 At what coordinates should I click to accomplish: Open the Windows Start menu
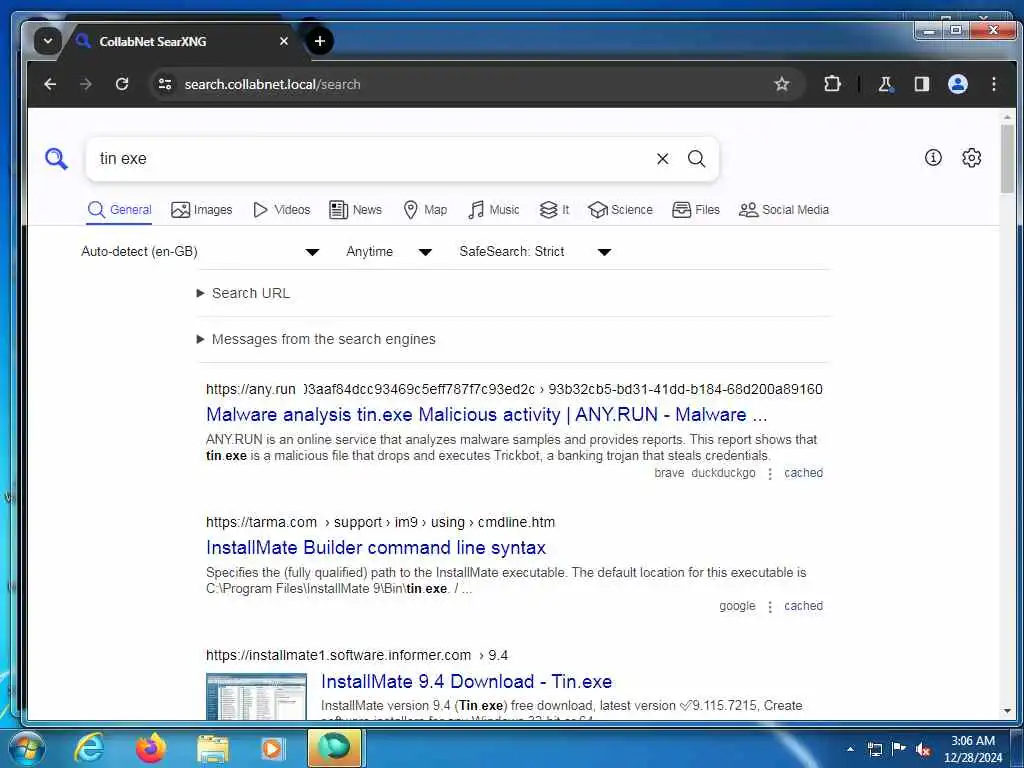(26, 748)
